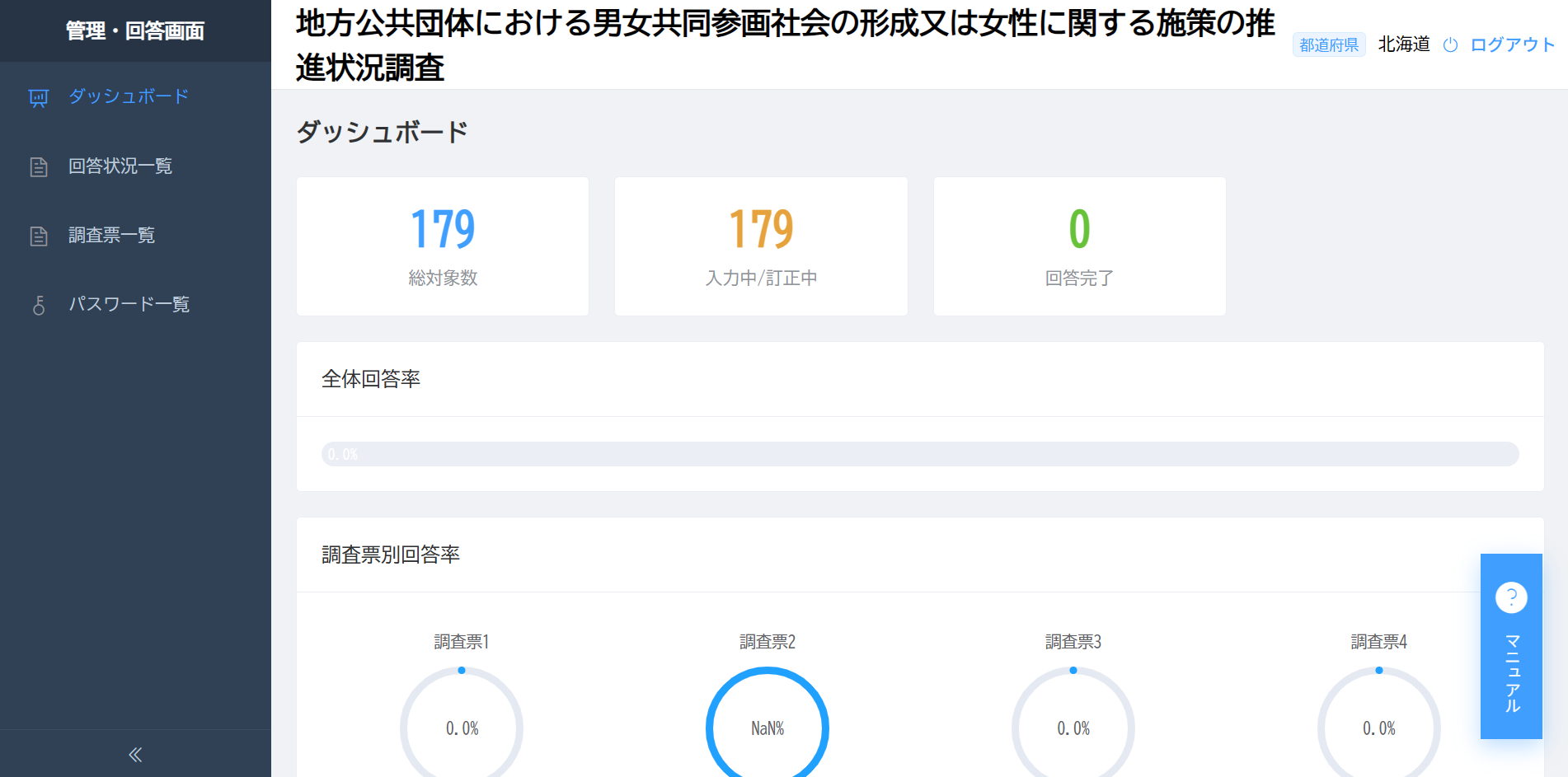Click the survey title in header

tap(786, 45)
